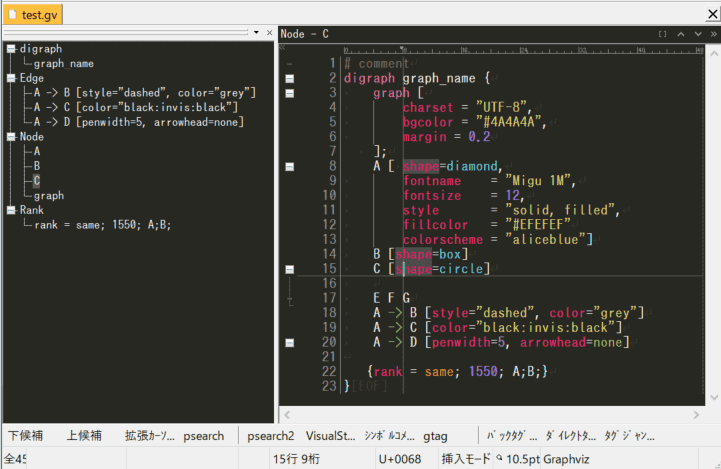Click the バックタグ... button
Image resolution: width=721 pixels, height=469 pixels.
pos(512,435)
